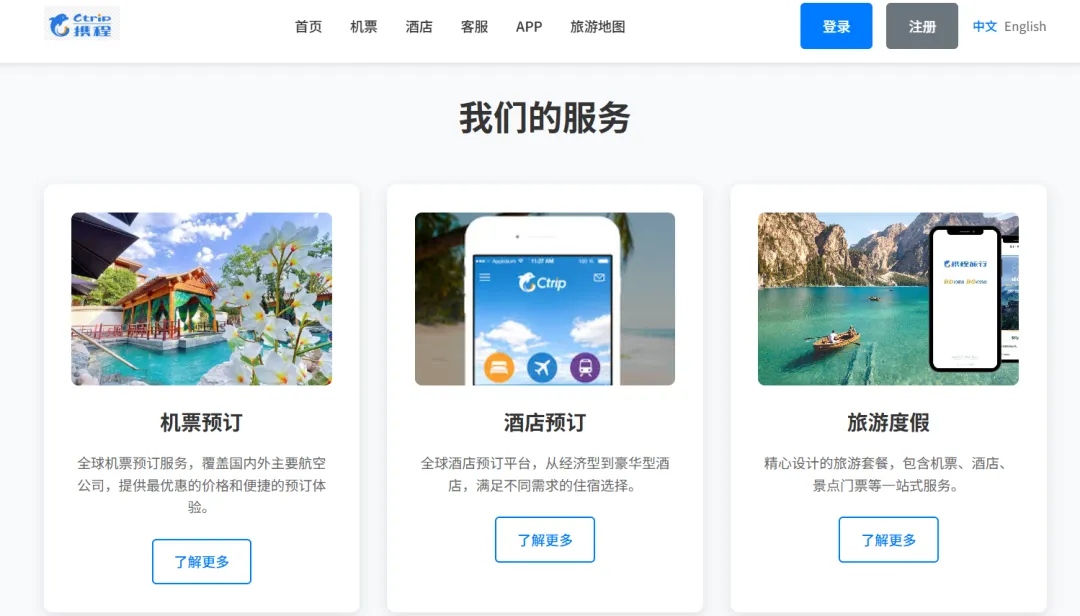
Task: Click the purple train icon
Action: click(x=585, y=367)
